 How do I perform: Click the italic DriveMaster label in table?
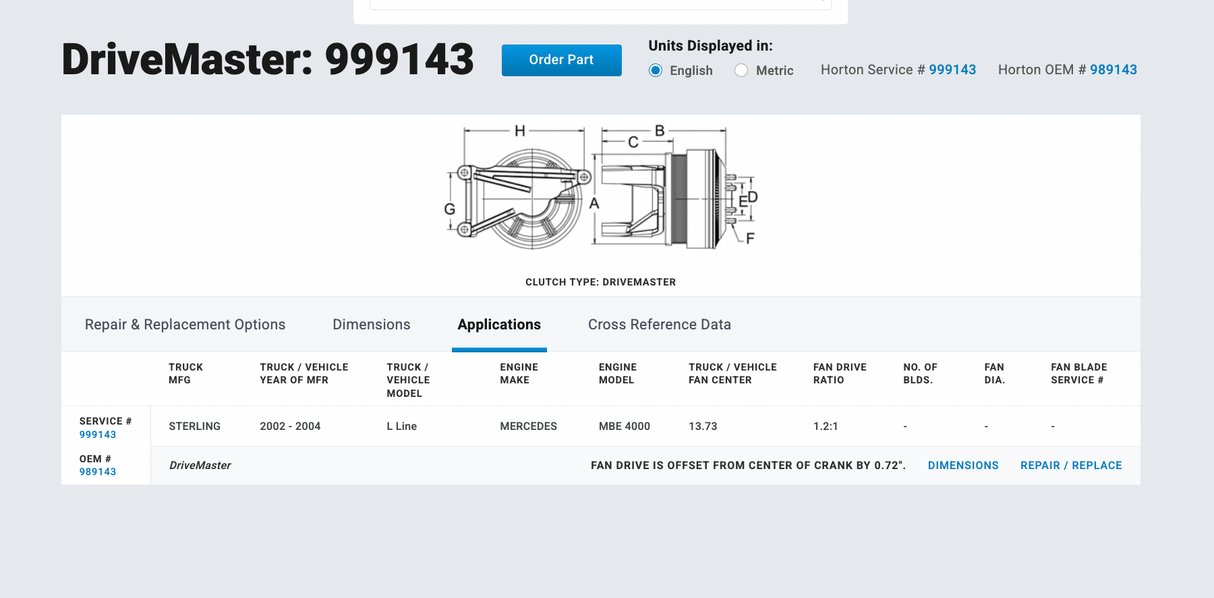pos(200,465)
